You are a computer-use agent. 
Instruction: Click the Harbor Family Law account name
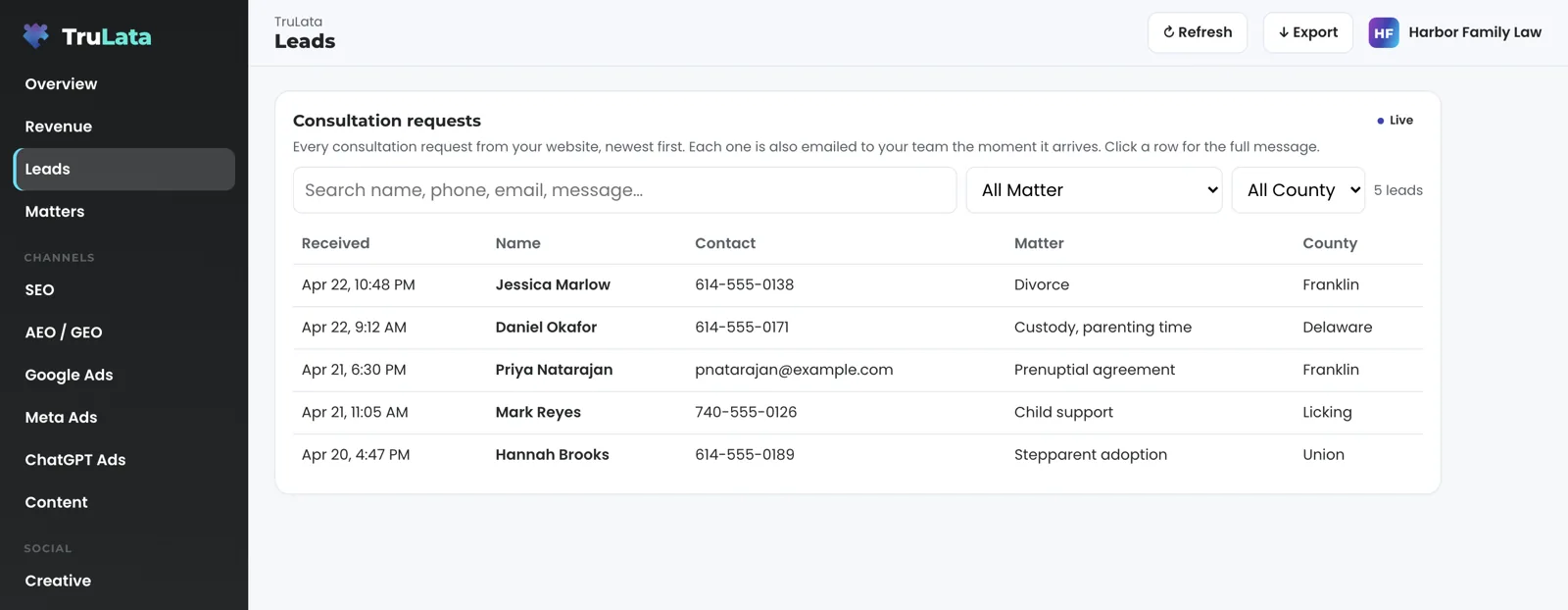pos(1475,32)
